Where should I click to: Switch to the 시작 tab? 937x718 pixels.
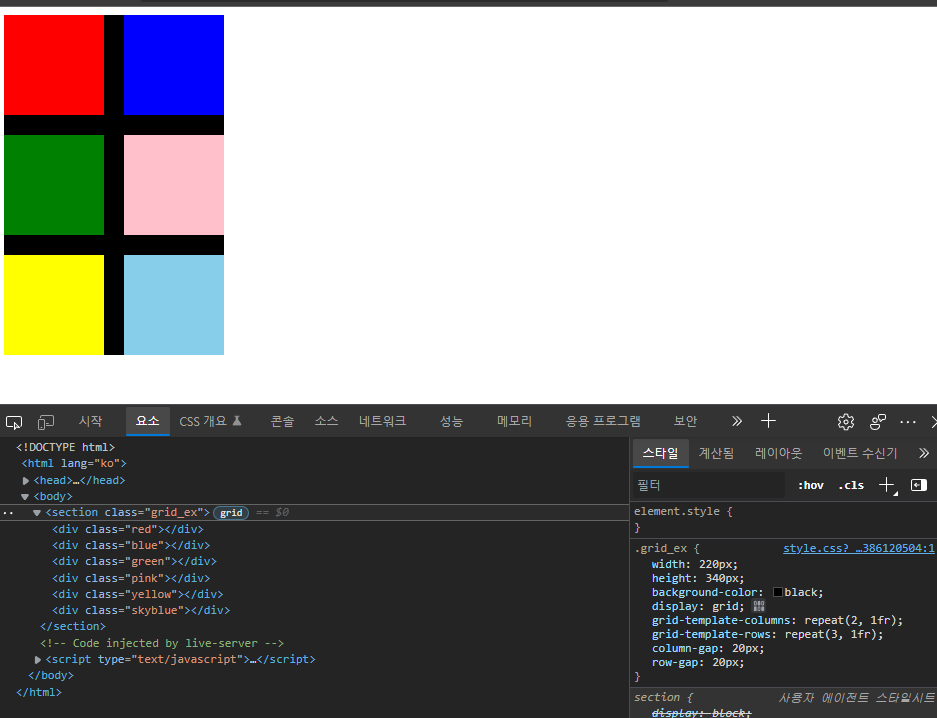[x=91, y=421]
